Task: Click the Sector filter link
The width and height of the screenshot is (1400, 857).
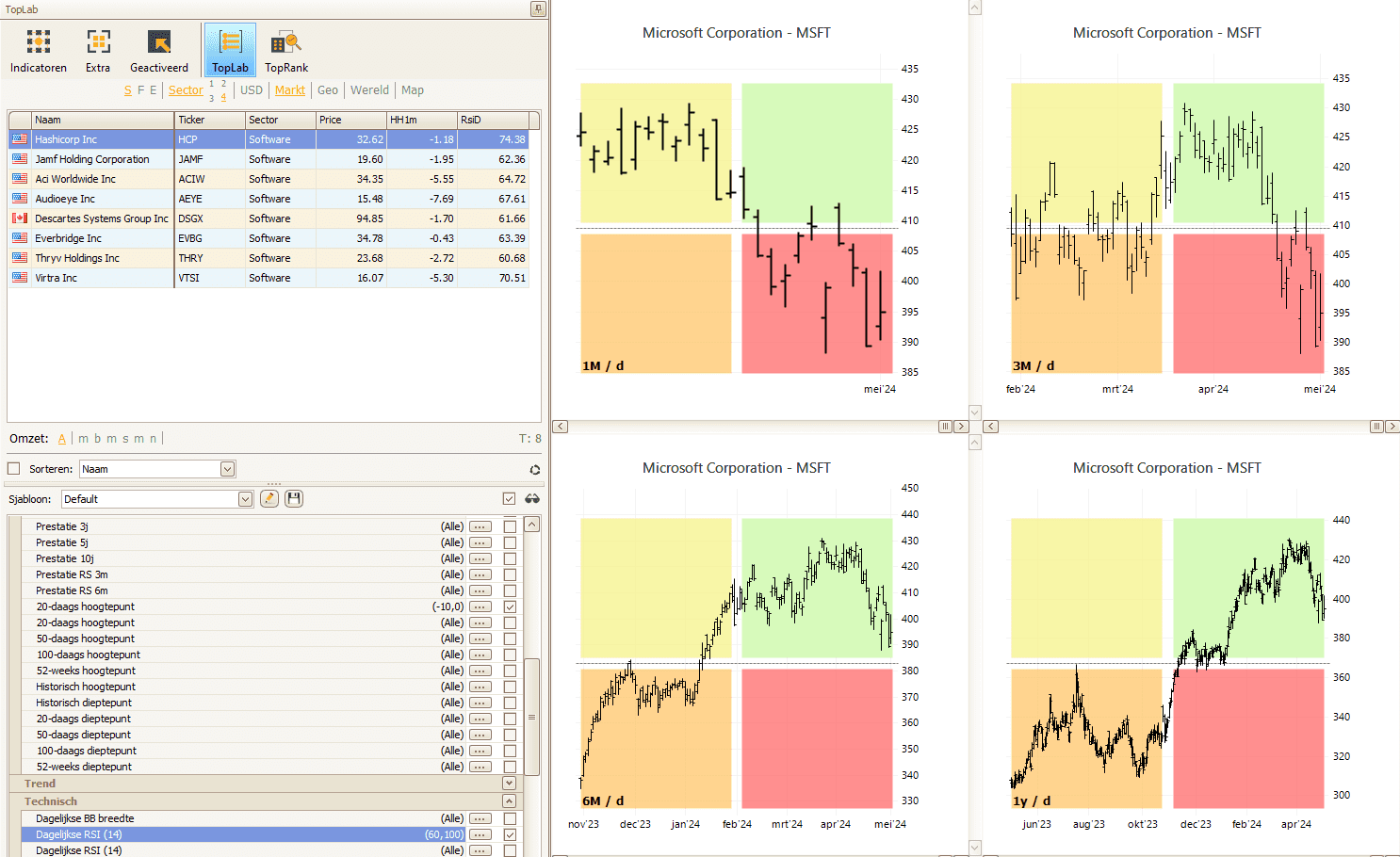Action: point(186,90)
